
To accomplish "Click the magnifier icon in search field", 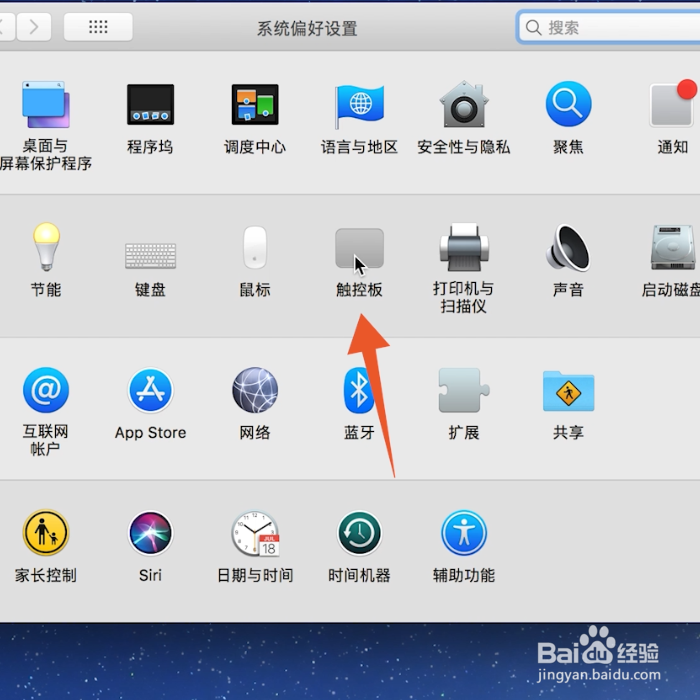I will click(533, 28).
